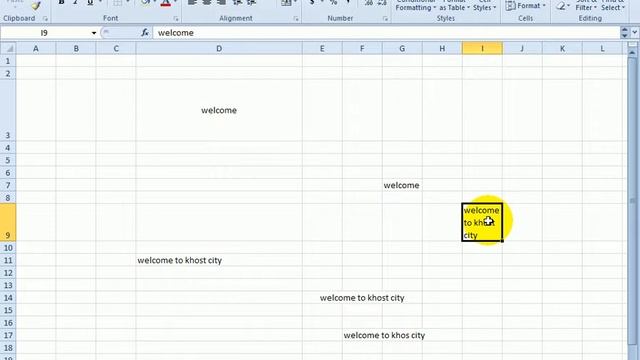
Task: Click the Insert Function fx icon
Action: (x=145, y=32)
